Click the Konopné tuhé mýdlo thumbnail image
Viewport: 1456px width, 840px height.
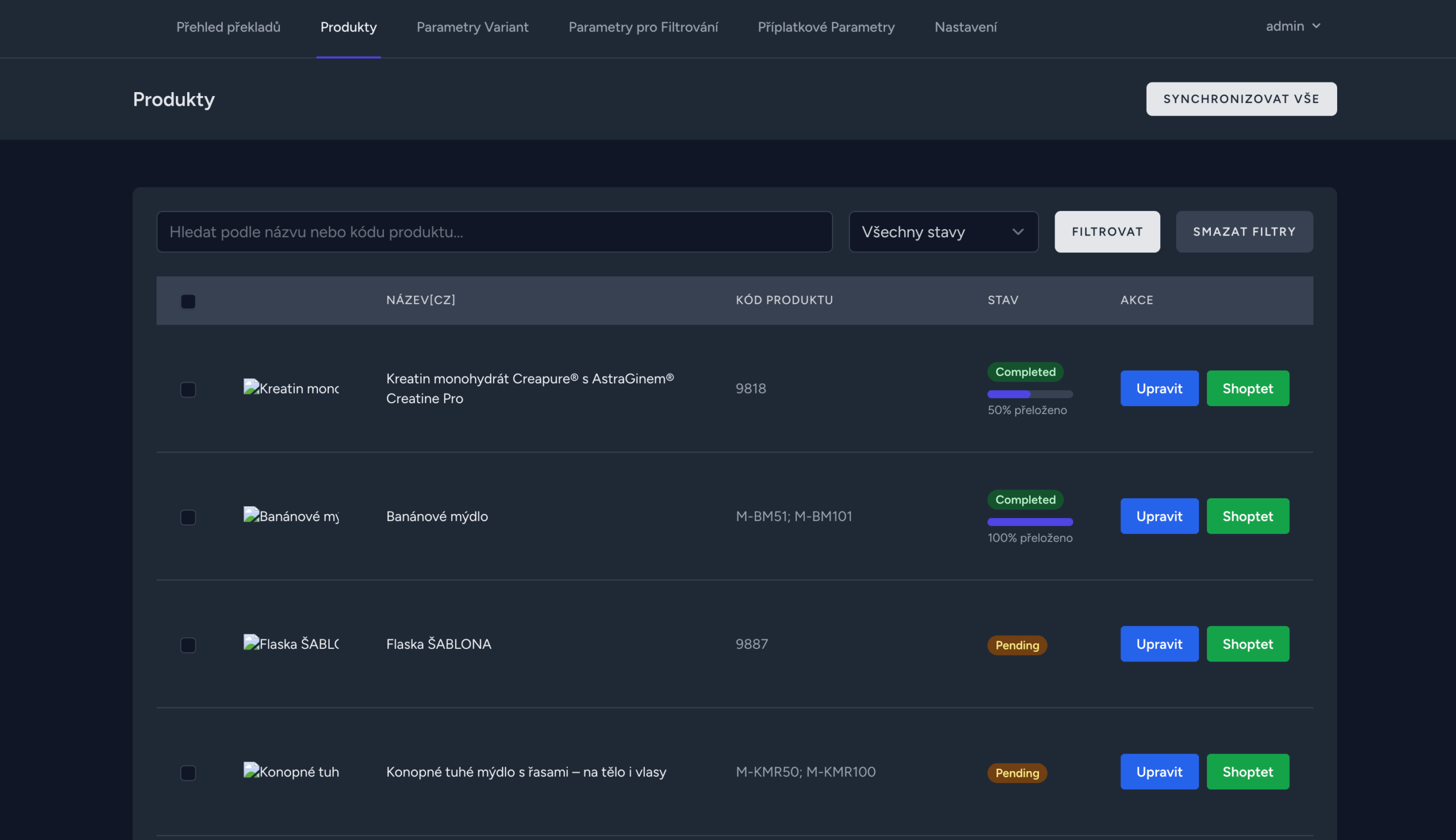click(291, 771)
